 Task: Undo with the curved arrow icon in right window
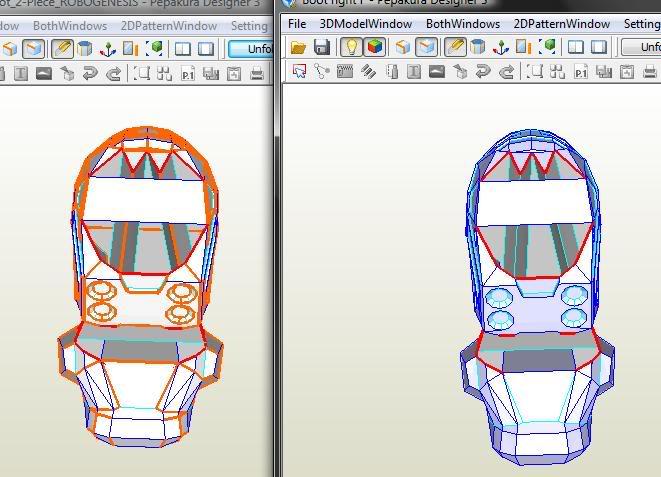[x=483, y=72]
